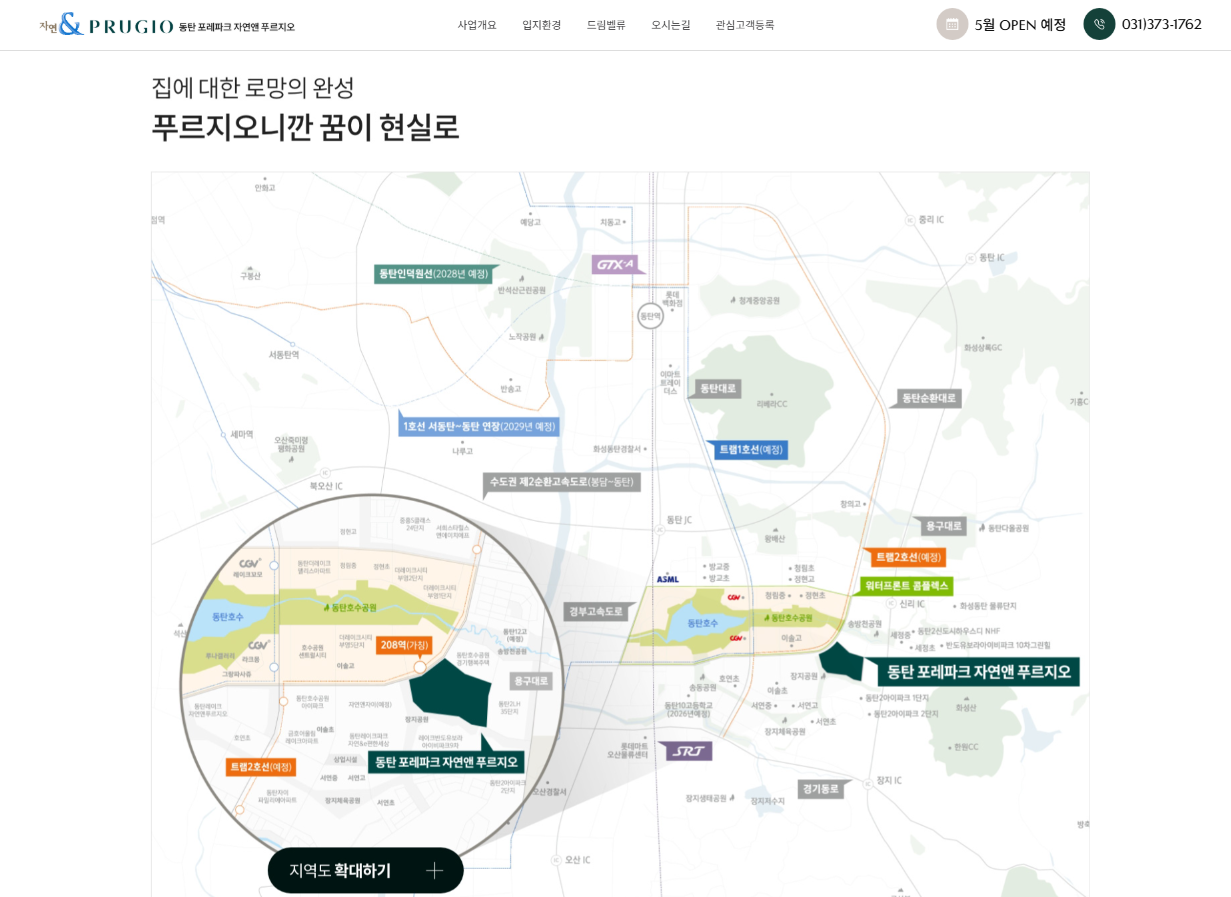Click the 서동탄역 label on map

(x=283, y=355)
